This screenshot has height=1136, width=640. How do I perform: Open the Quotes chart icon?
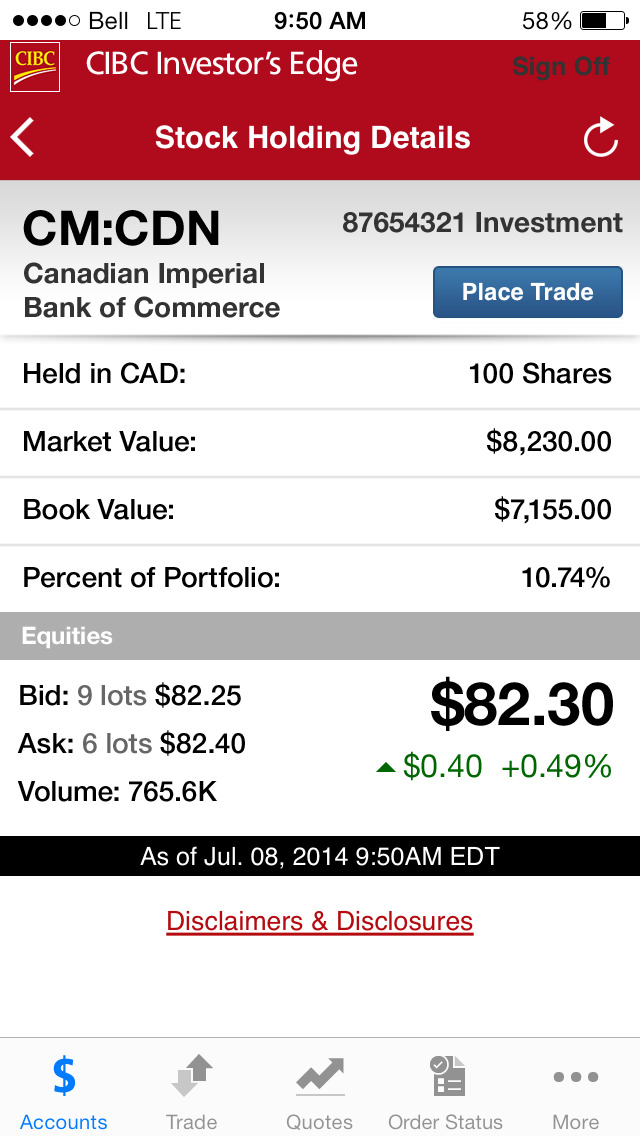pyautogui.click(x=320, y=1077)
